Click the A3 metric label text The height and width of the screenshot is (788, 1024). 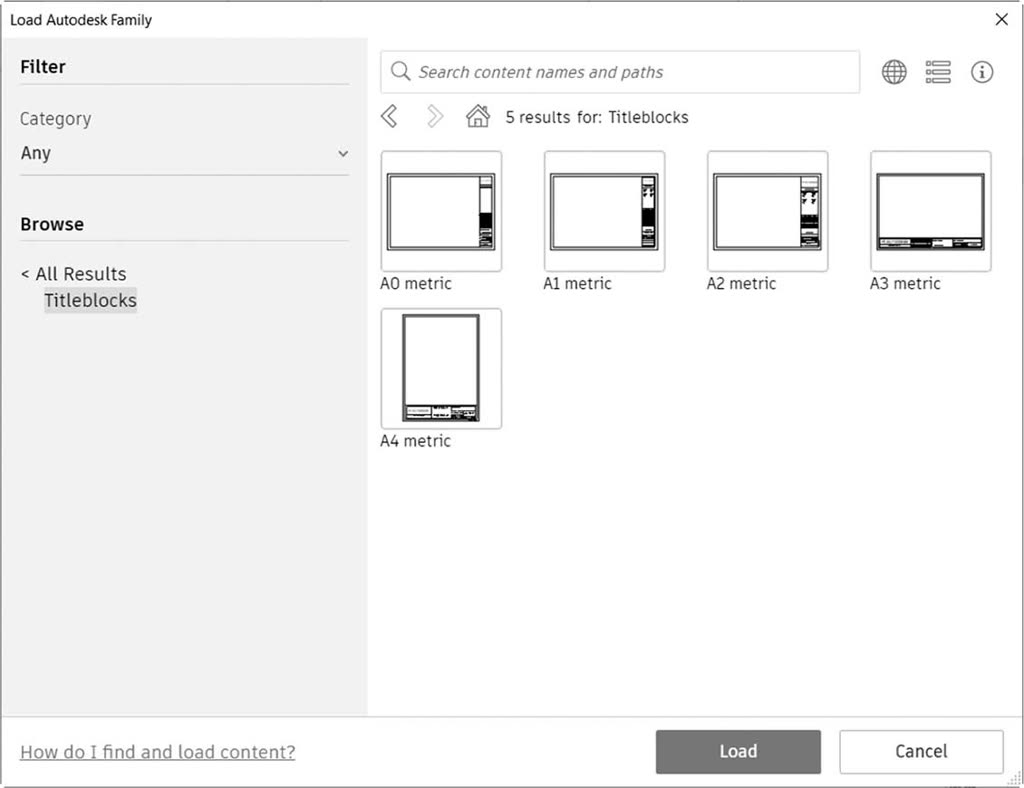pos(905,283)
